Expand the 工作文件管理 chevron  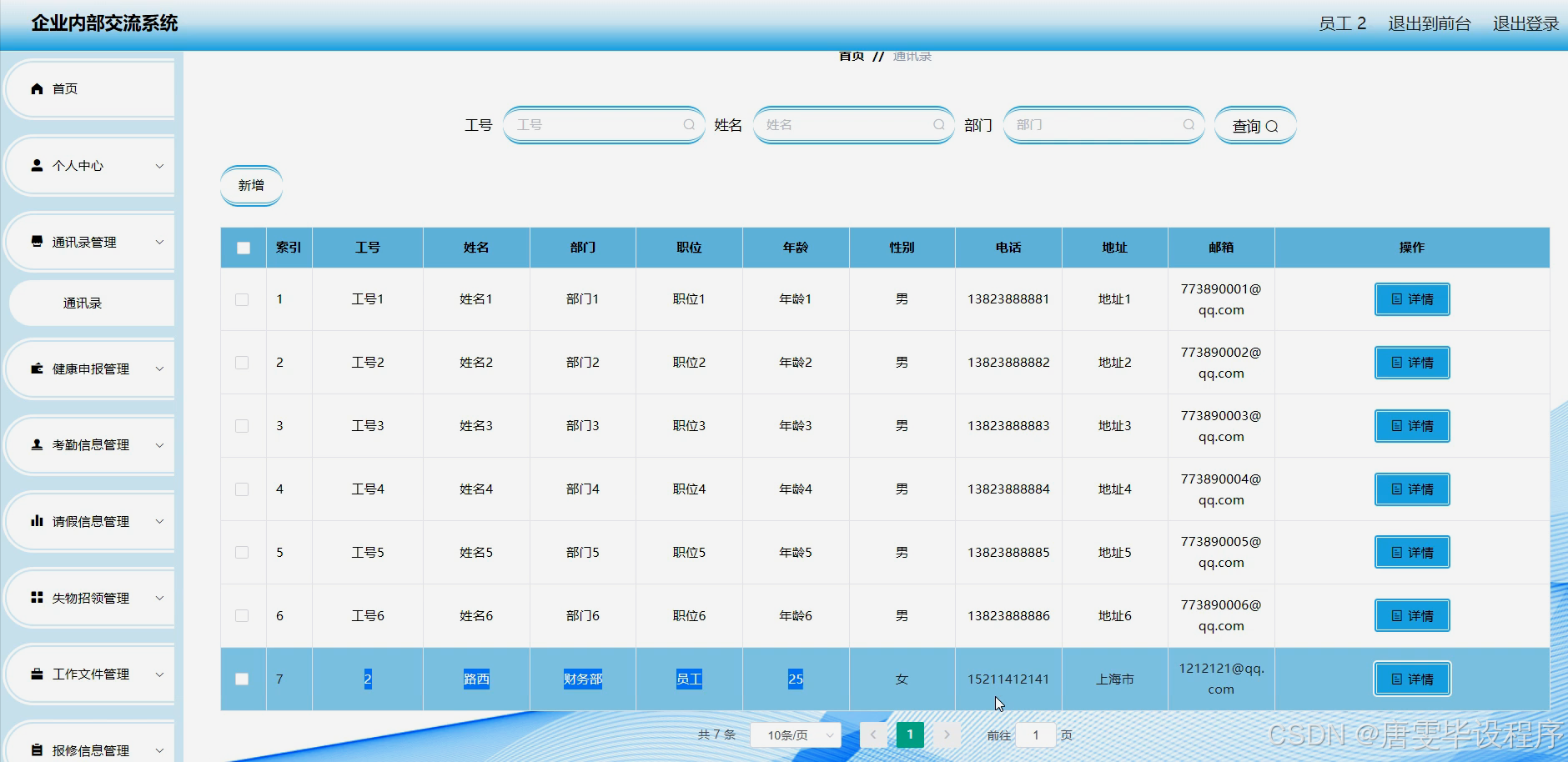click(159, 674)
